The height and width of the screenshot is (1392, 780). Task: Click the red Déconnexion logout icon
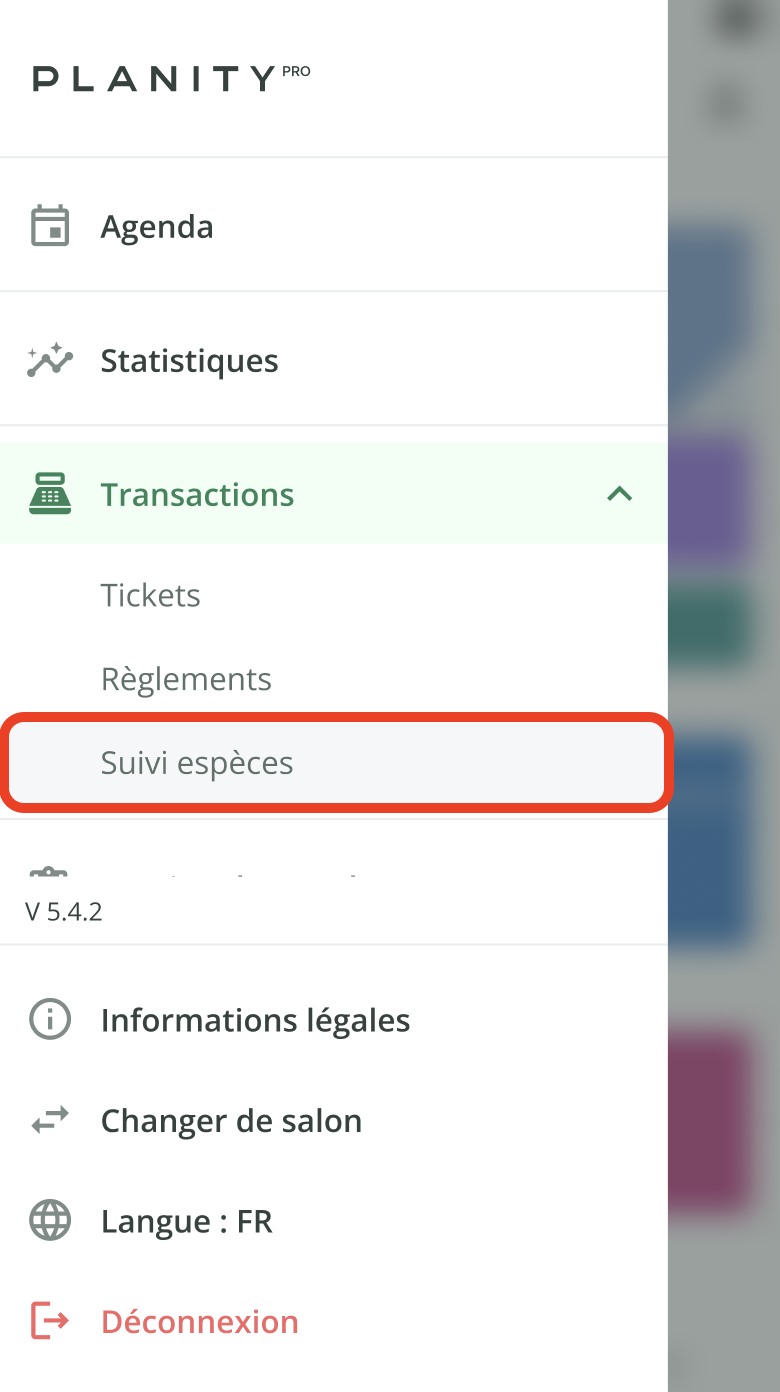point(50,1321)
